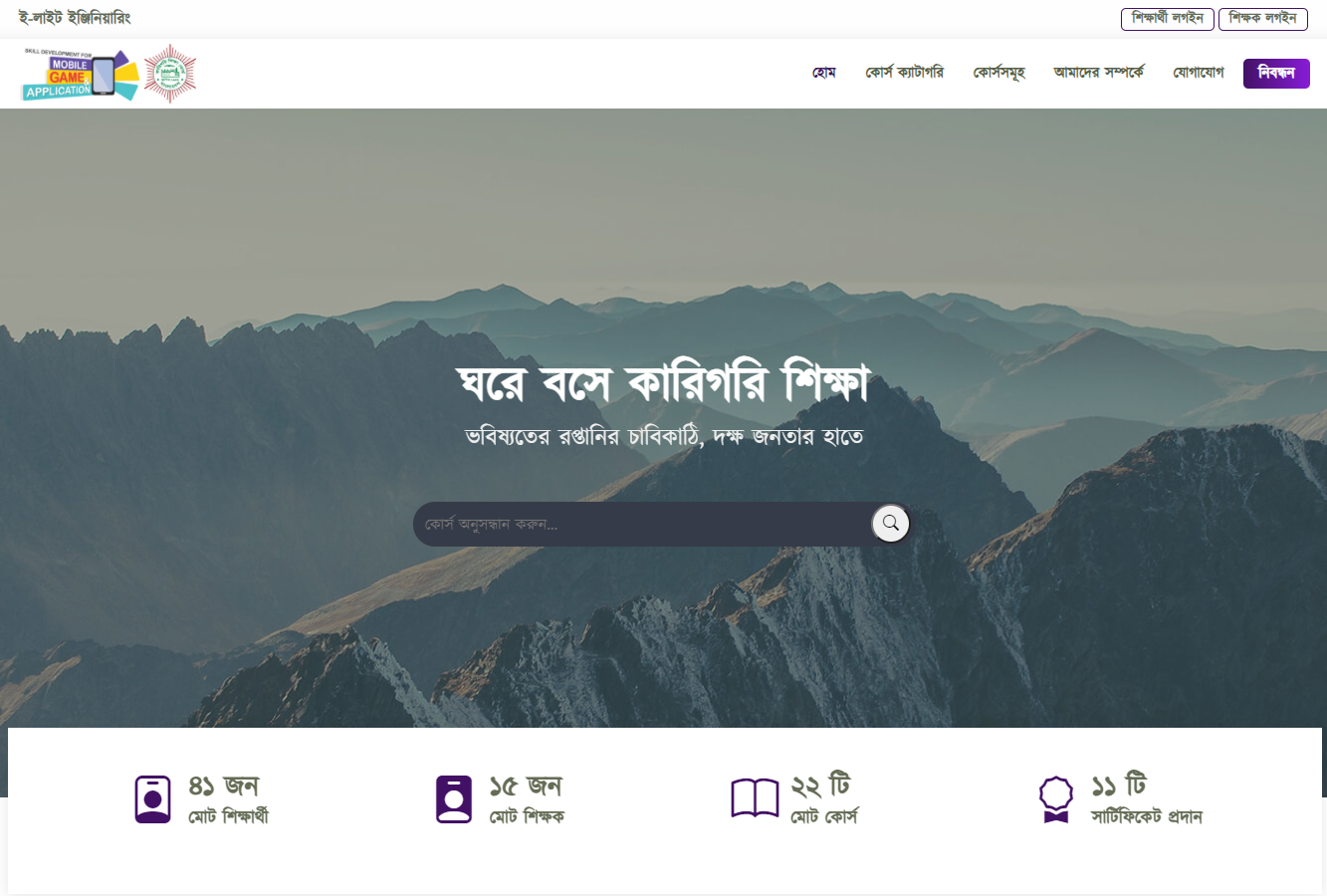Click the certificate ribbon icon beside ১১ টি
This screenshot has width=1327, height=896.
[1056, 799]
